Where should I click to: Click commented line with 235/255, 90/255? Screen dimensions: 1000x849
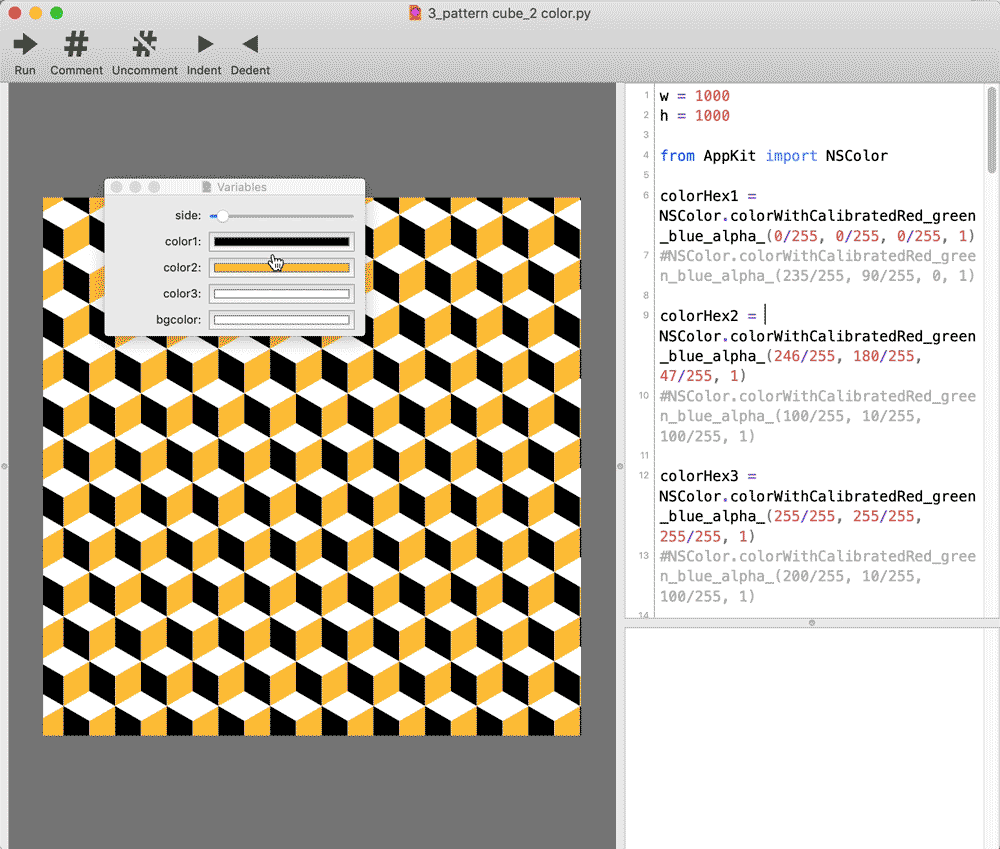[817, 266]
